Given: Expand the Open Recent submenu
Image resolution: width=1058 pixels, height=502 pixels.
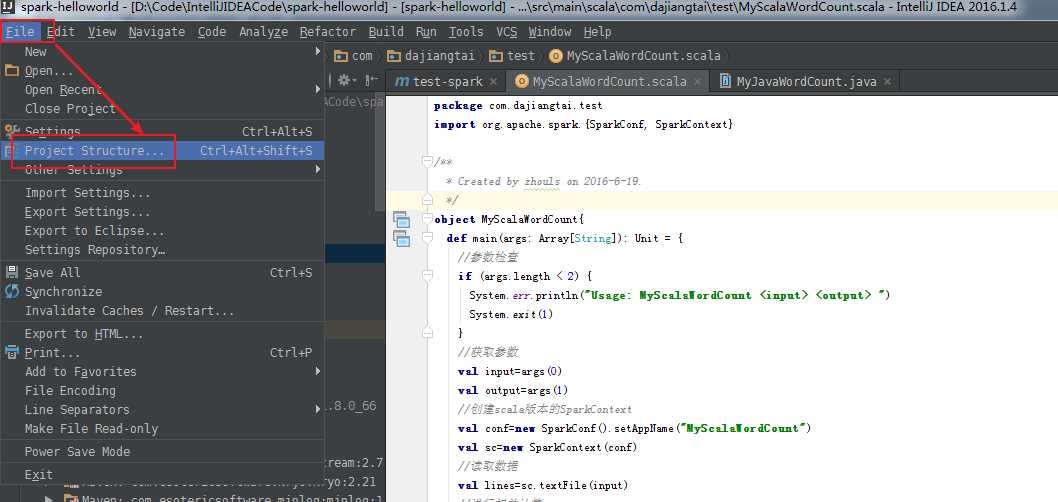Looking at the screenshot, I should (x=163, y=90).
